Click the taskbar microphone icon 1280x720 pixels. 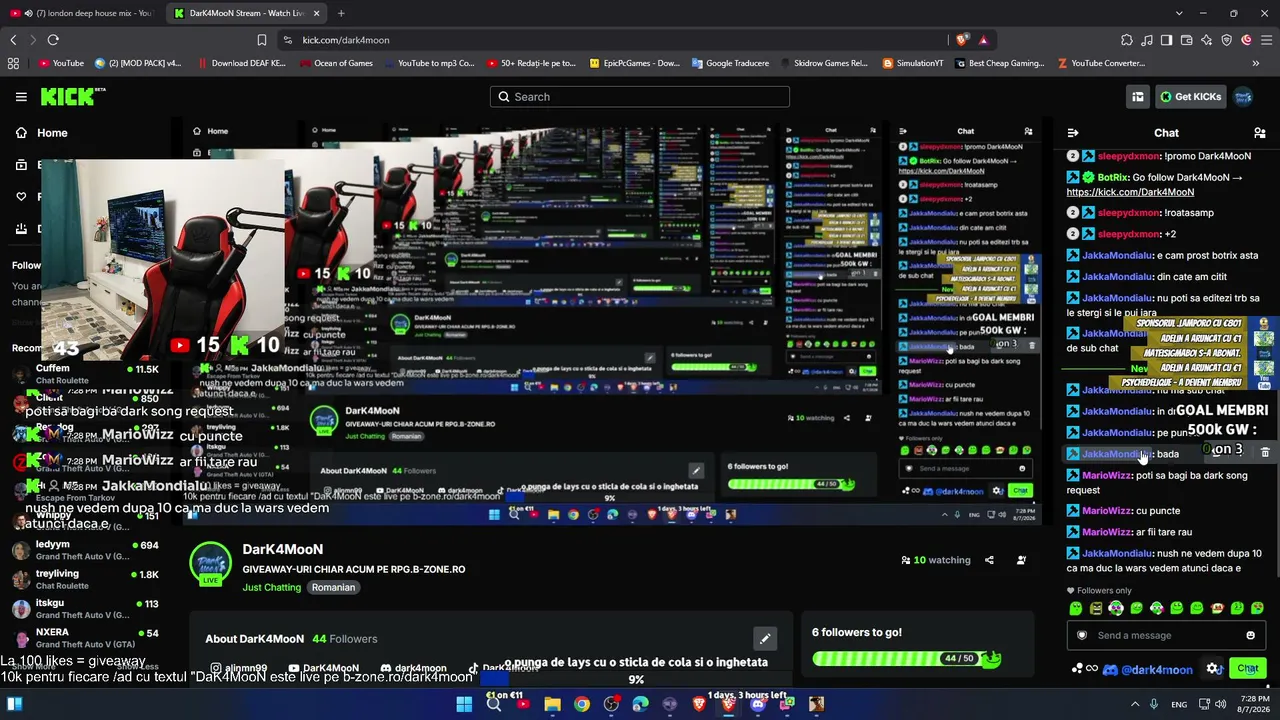click(x=1154, y=704)
